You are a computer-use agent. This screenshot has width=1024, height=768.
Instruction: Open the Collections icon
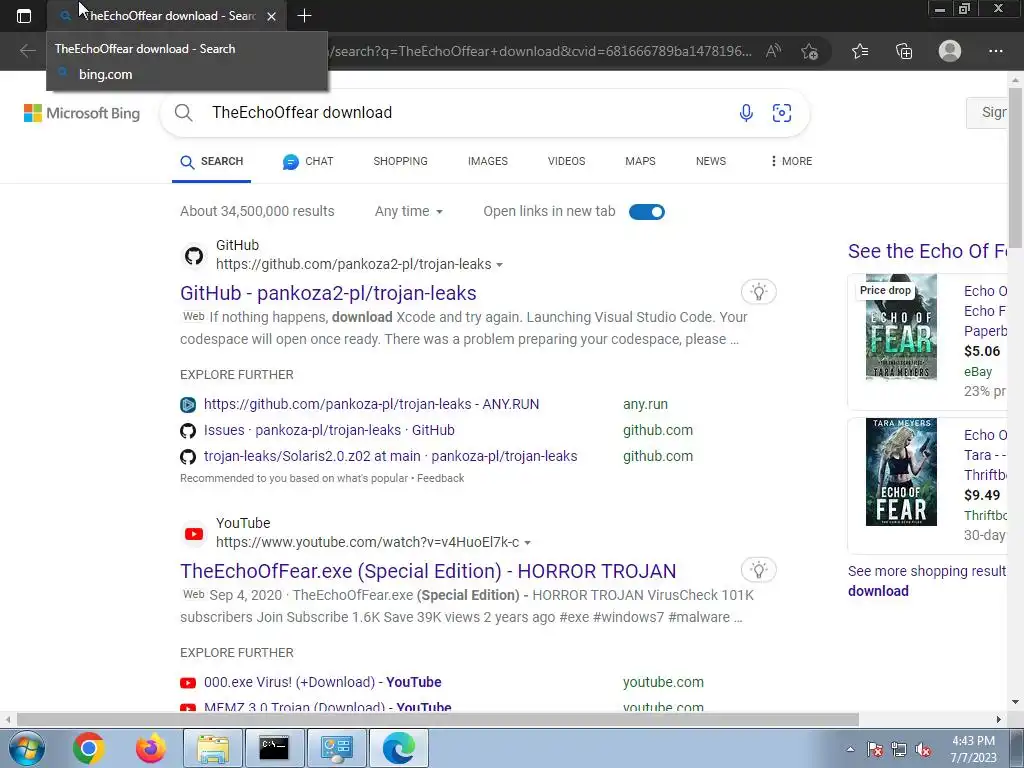tap(904, 51)
